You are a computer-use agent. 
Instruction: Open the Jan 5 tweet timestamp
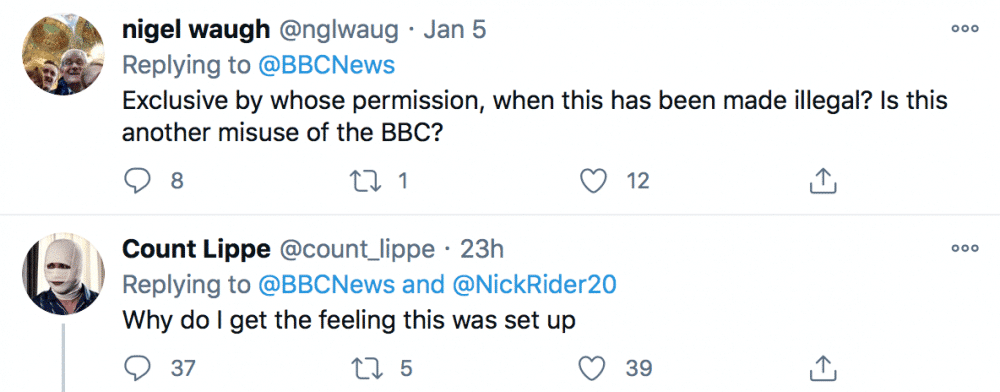(x=454, y=31)
